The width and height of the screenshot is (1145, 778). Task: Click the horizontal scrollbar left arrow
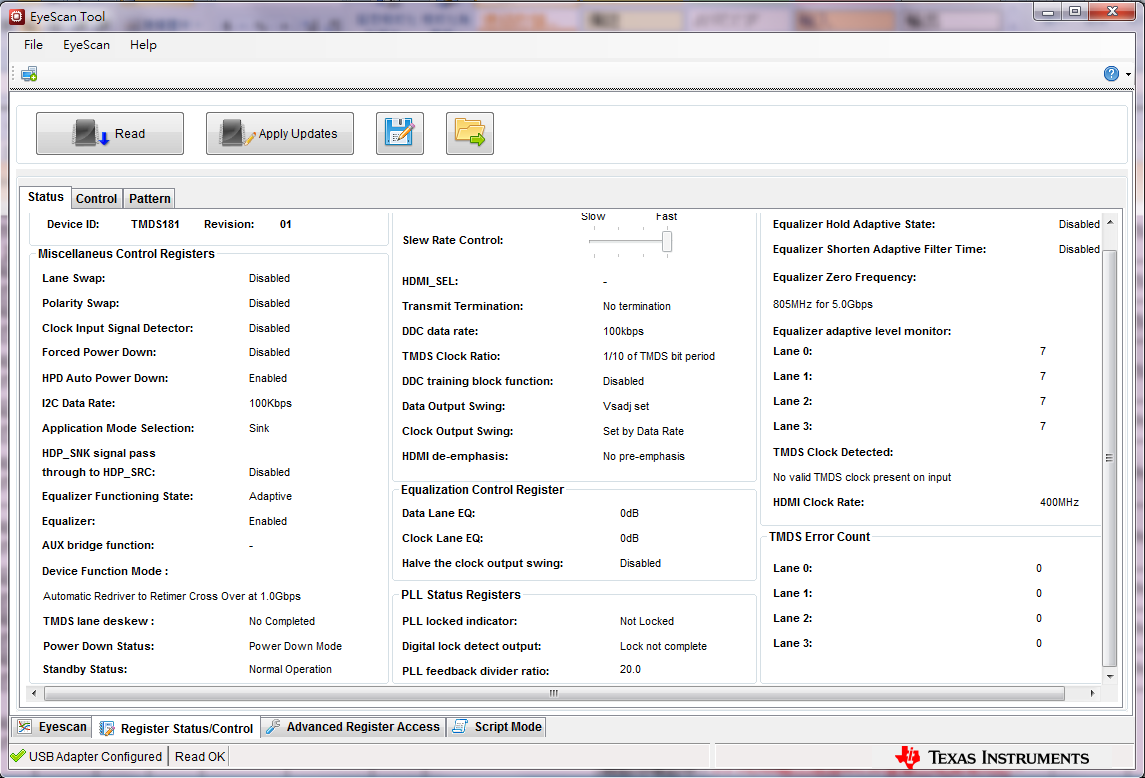coord(34,693)
